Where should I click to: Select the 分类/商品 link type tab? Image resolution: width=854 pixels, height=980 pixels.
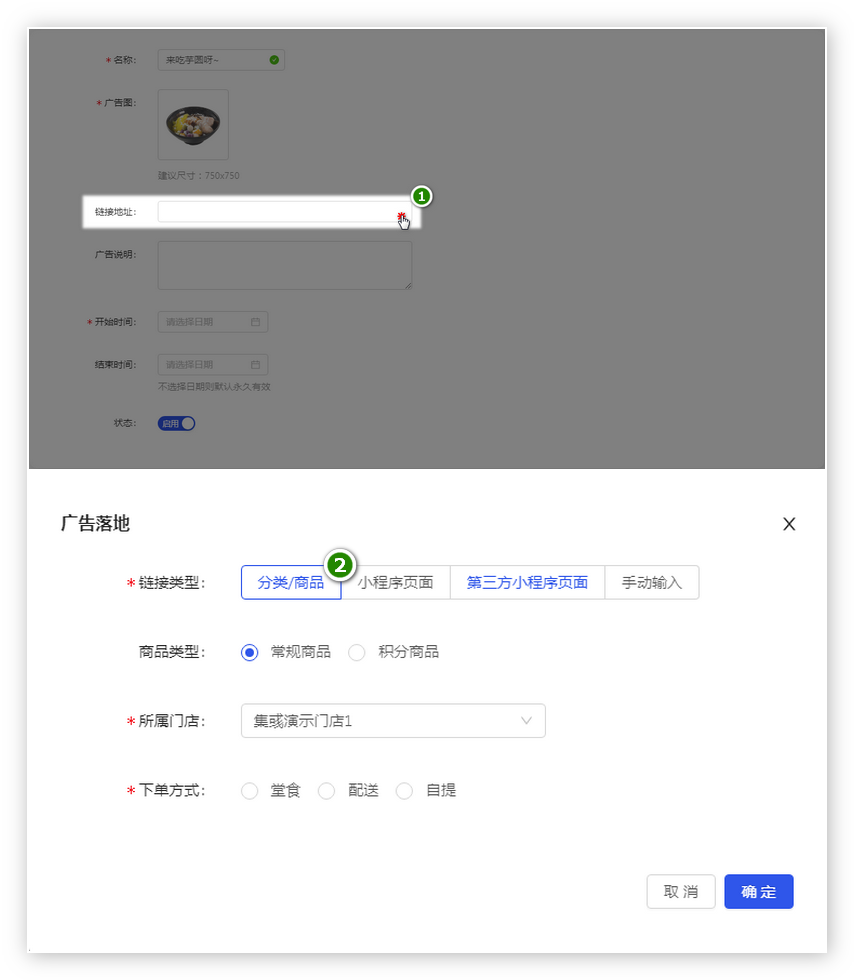[291, 582]
